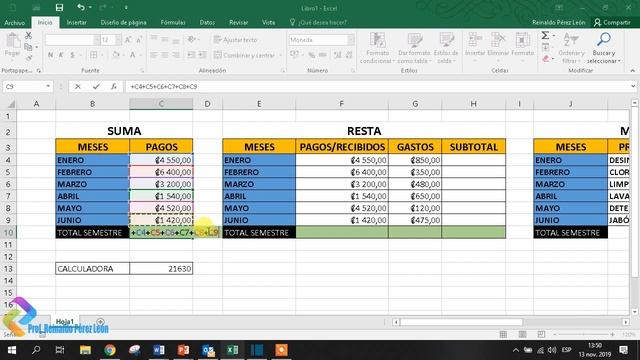640x360 pixels.
Task: Click Dar formato como tabla icon
Action: tap(415, 41)
